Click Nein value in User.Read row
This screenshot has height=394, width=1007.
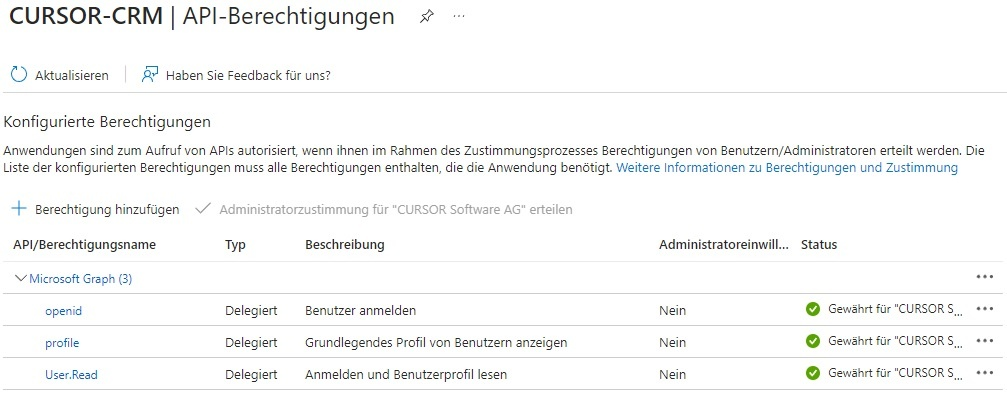click(x=672, y=374)
